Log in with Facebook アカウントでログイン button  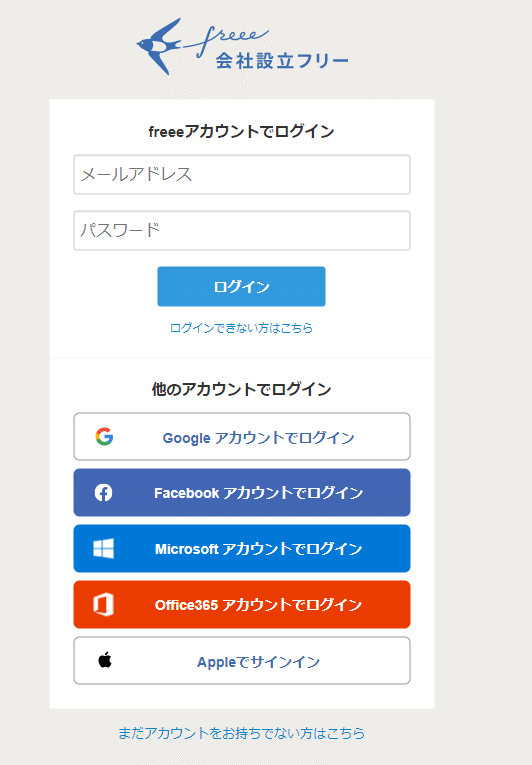(x=242, y=493)
